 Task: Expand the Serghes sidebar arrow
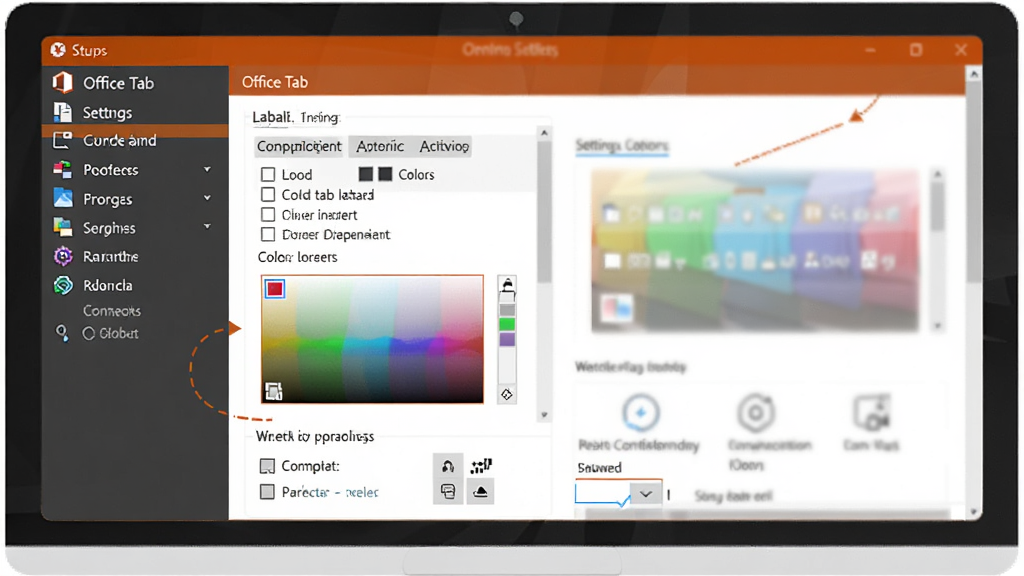[207, 227]
